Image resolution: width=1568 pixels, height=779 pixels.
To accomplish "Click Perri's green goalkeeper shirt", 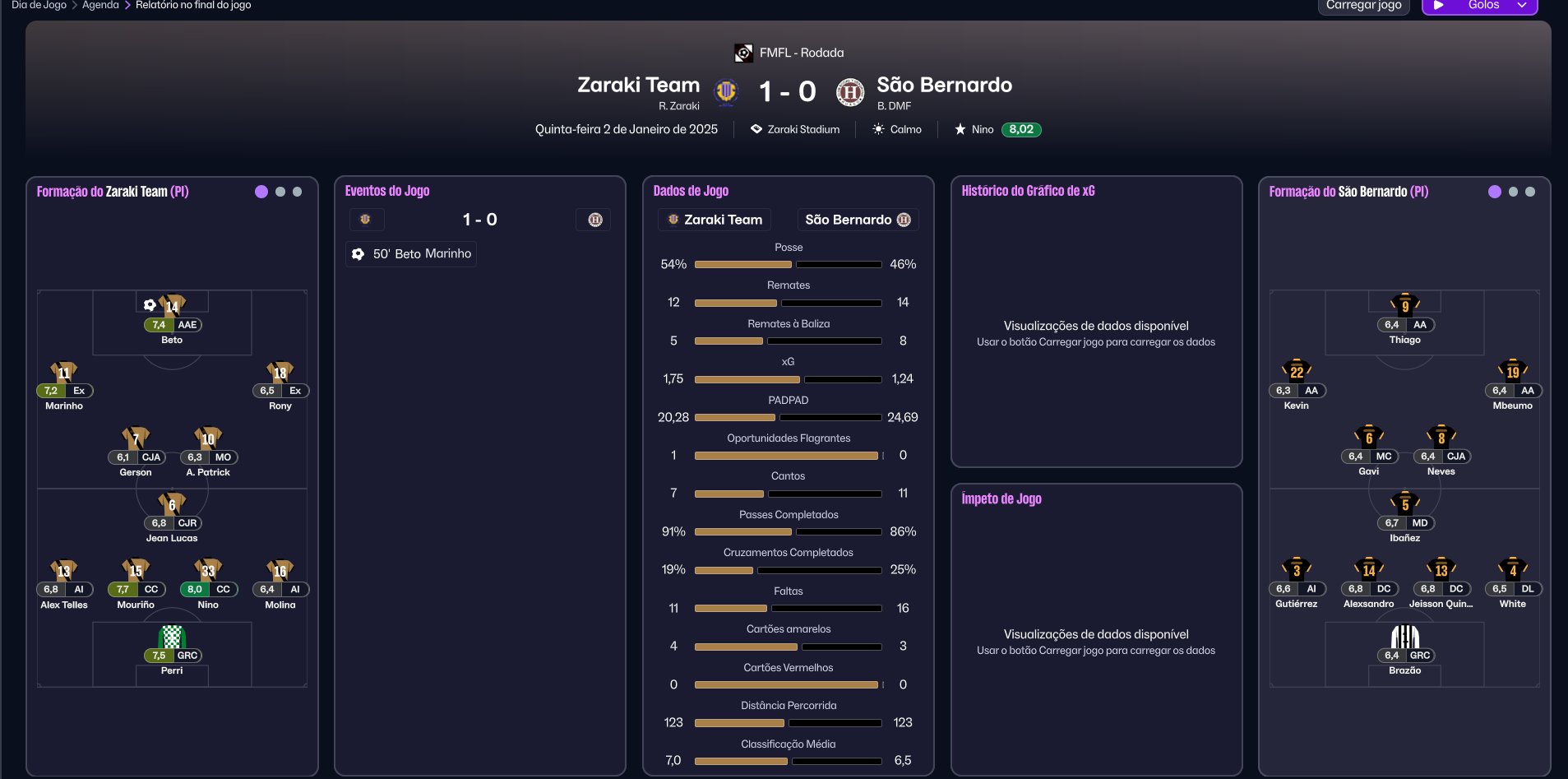I will point(172,637).
